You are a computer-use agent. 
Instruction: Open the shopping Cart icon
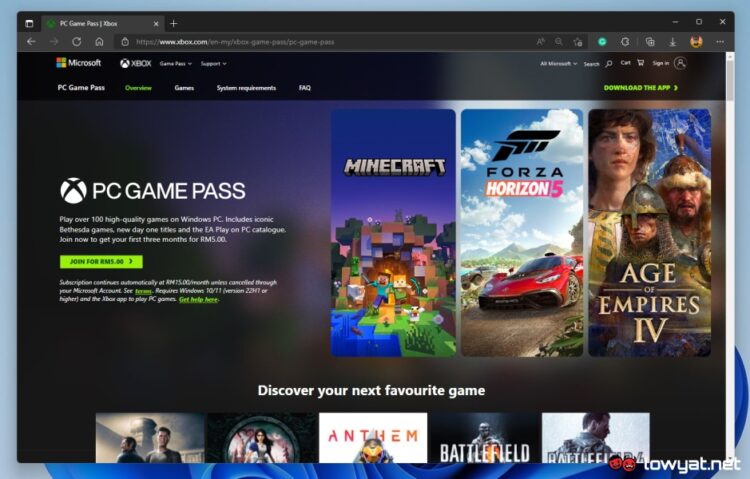coord(640,63)
